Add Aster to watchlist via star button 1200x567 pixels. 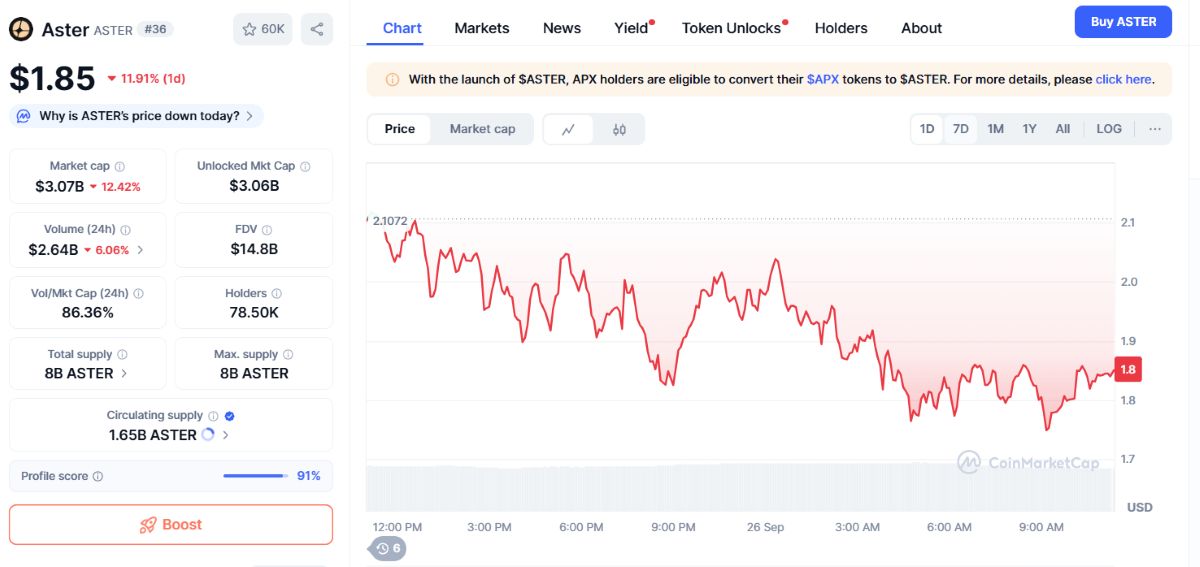(263, 29)
